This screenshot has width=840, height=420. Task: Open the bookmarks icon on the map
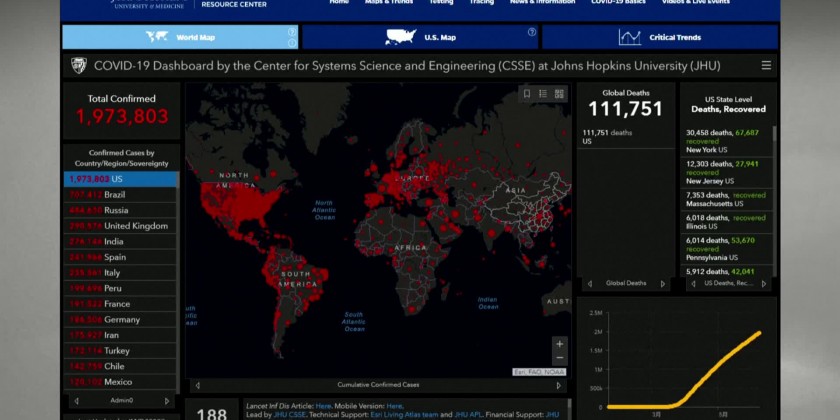click(x=527, y=94)
